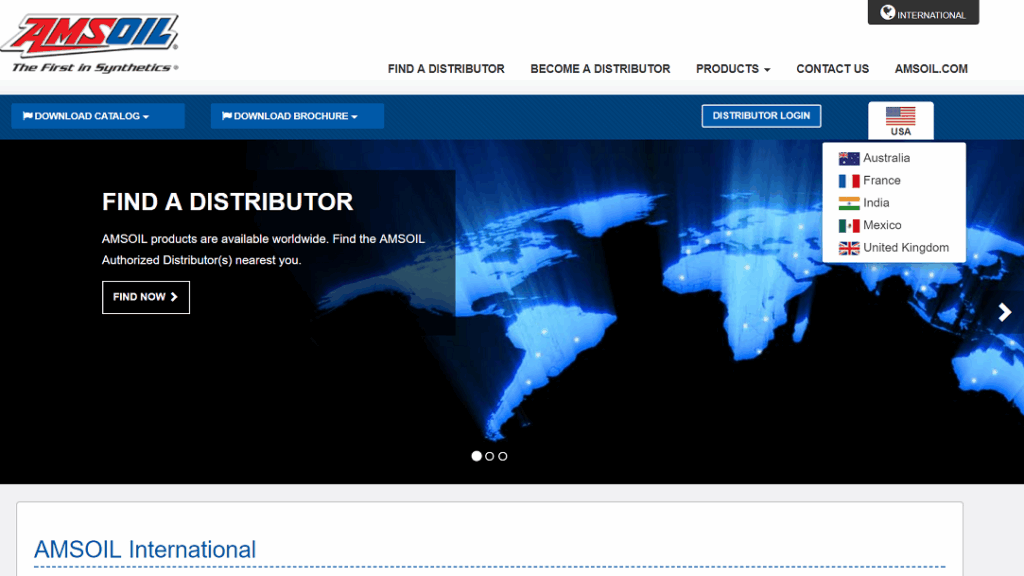Advance the carousel with the right arrow
Viewport: 1024px width, 576px height.
pyautogui.click(x=1005, y=312)
